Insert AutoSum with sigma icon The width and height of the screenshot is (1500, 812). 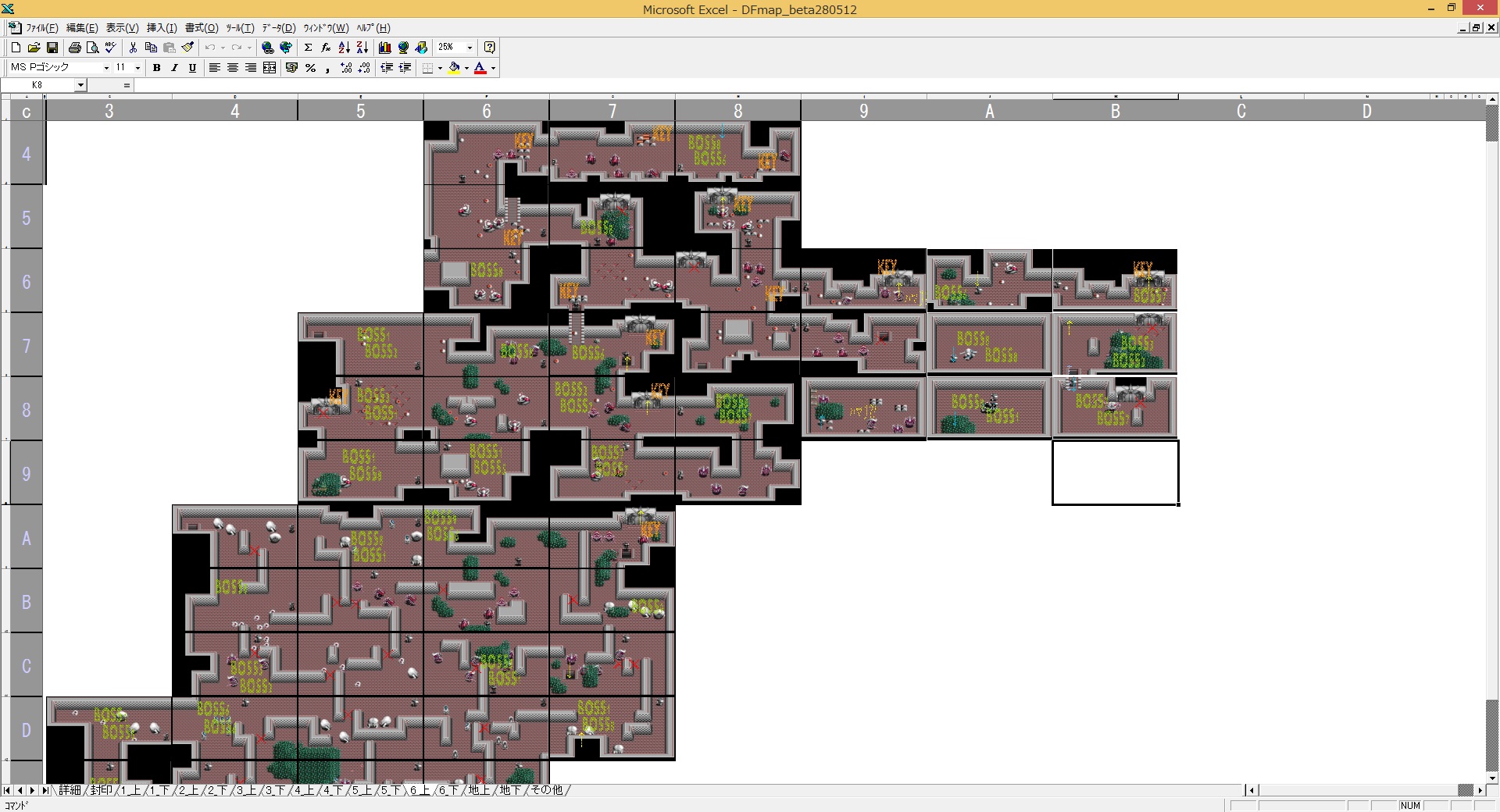tap(308, 48)
